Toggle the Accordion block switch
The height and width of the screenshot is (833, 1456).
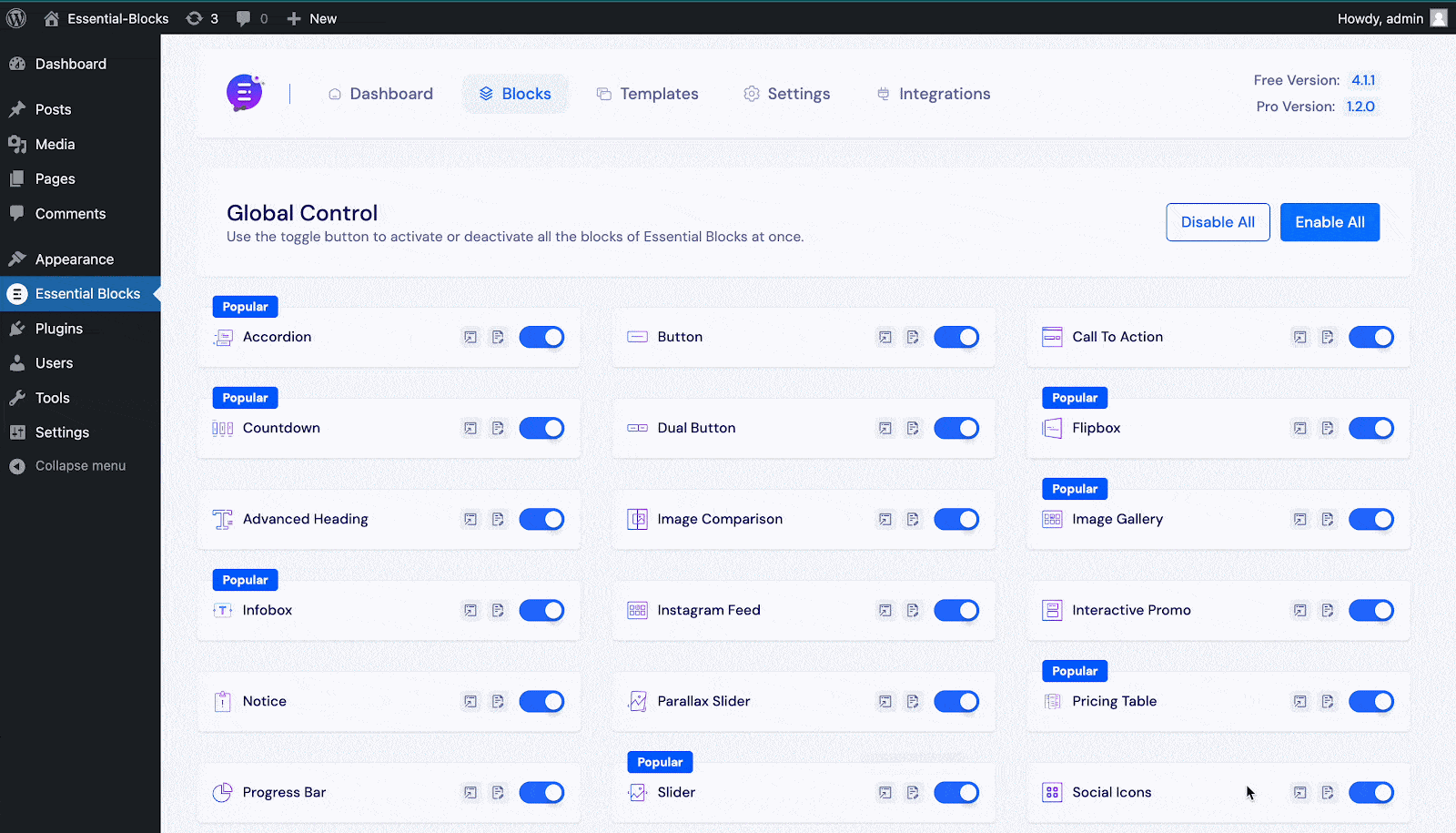coord(541,337)
